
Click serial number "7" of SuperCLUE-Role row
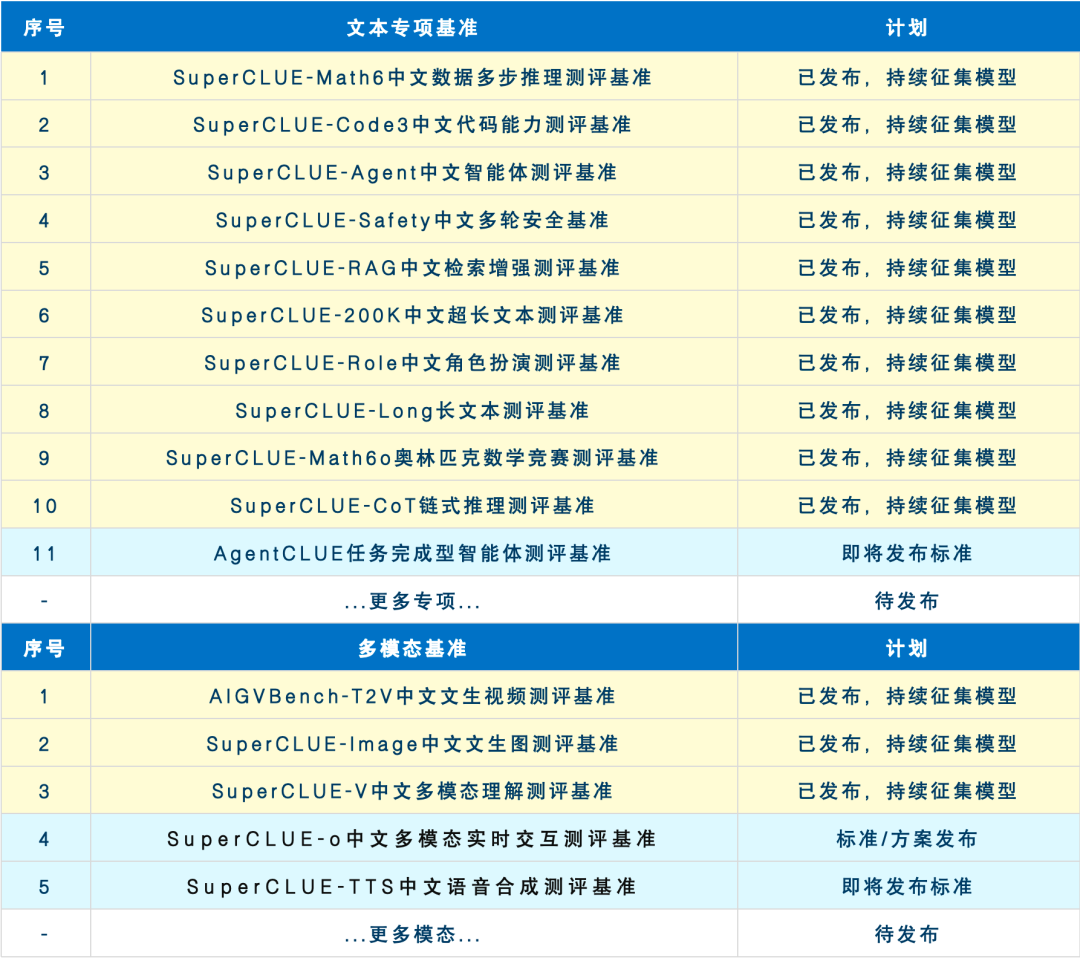pyautogui.click(x=45, y=363)
